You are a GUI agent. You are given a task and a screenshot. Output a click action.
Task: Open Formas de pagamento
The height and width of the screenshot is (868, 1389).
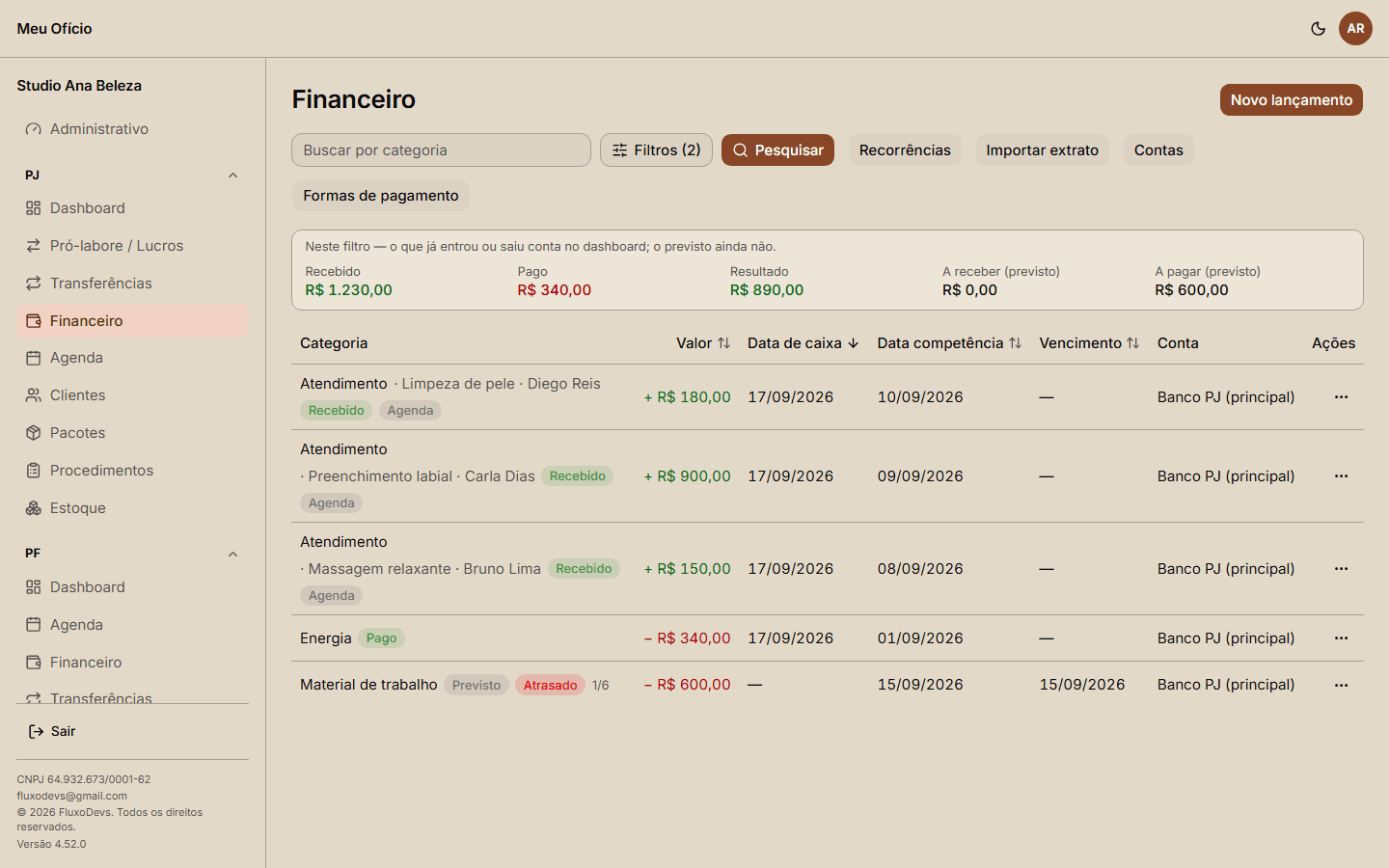pos(381,196)
